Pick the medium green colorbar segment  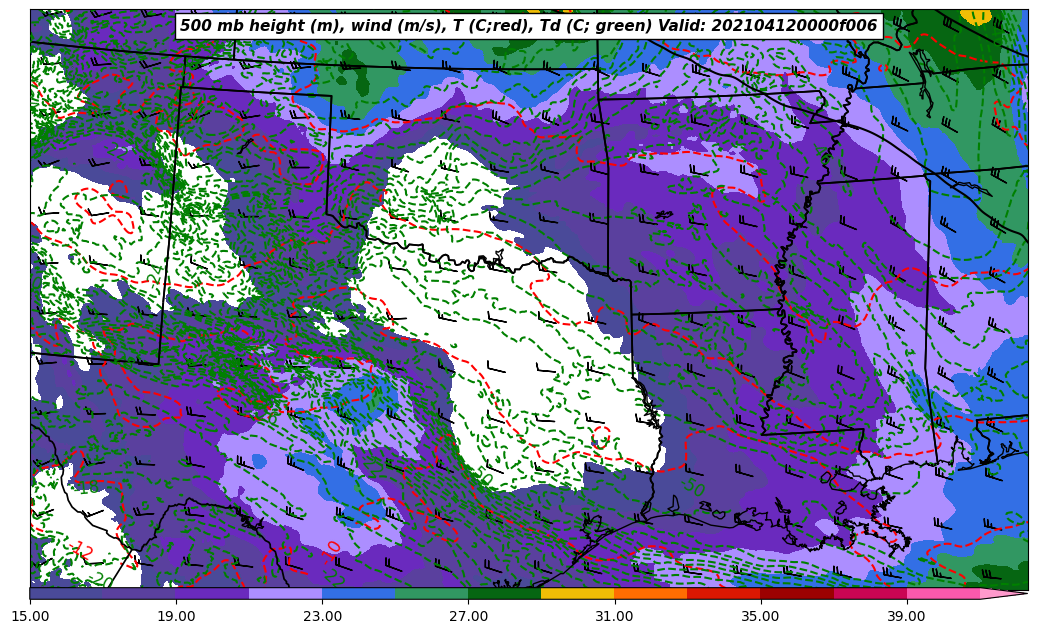(x=431, y=593)
